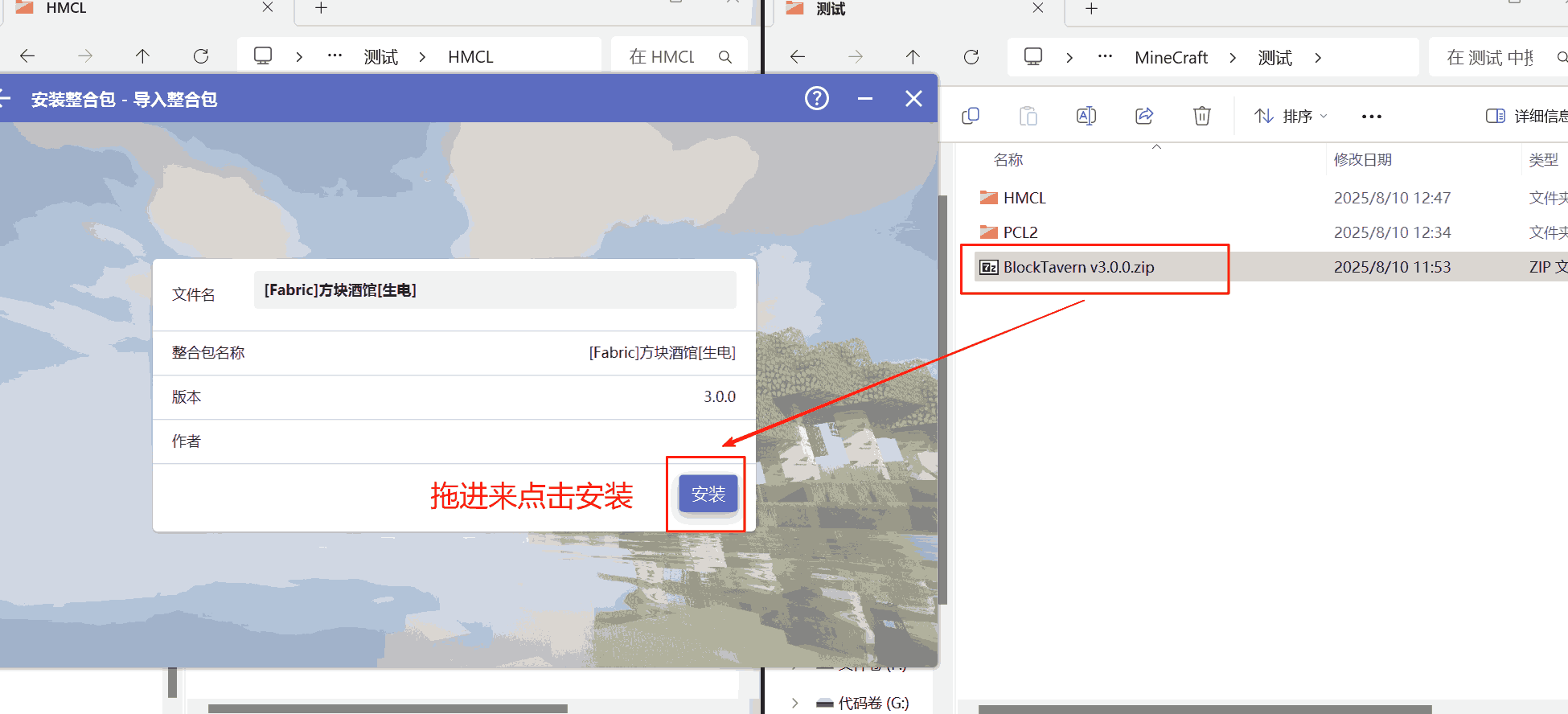Close the HMCL launcher window

click(913, 99)
